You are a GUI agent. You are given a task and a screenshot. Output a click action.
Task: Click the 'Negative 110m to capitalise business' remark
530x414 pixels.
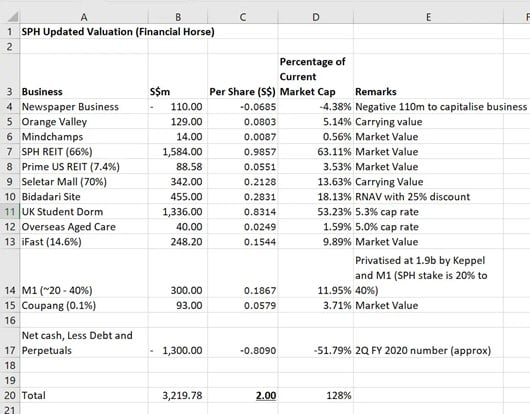[x=441, y=107]
